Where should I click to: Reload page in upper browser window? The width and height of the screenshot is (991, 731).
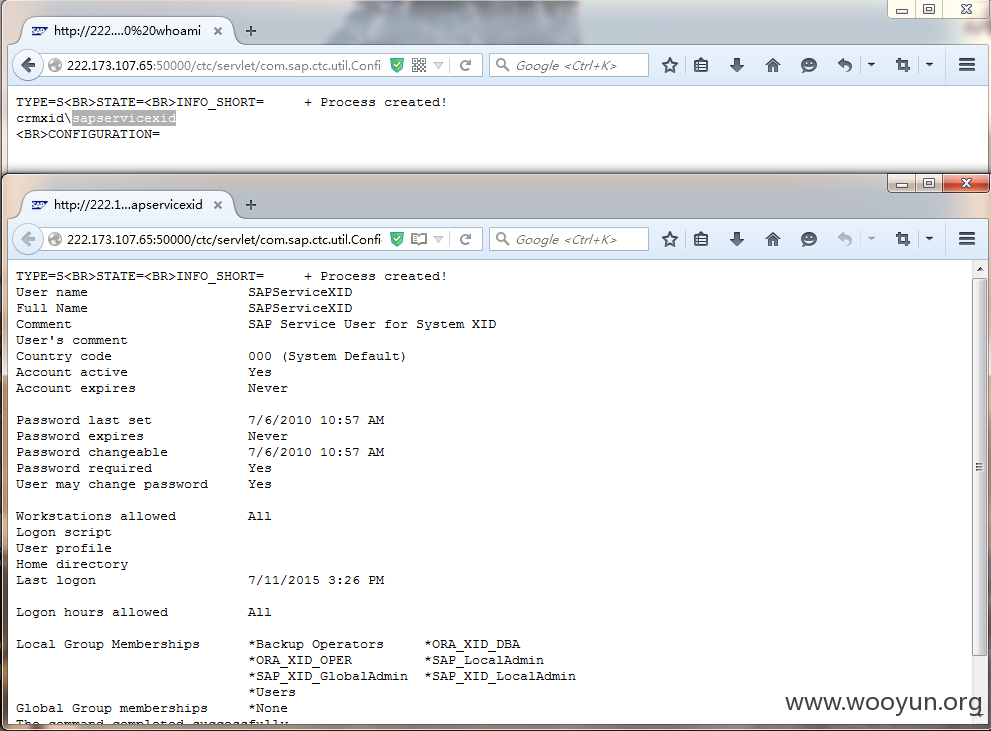pos(466,65)
